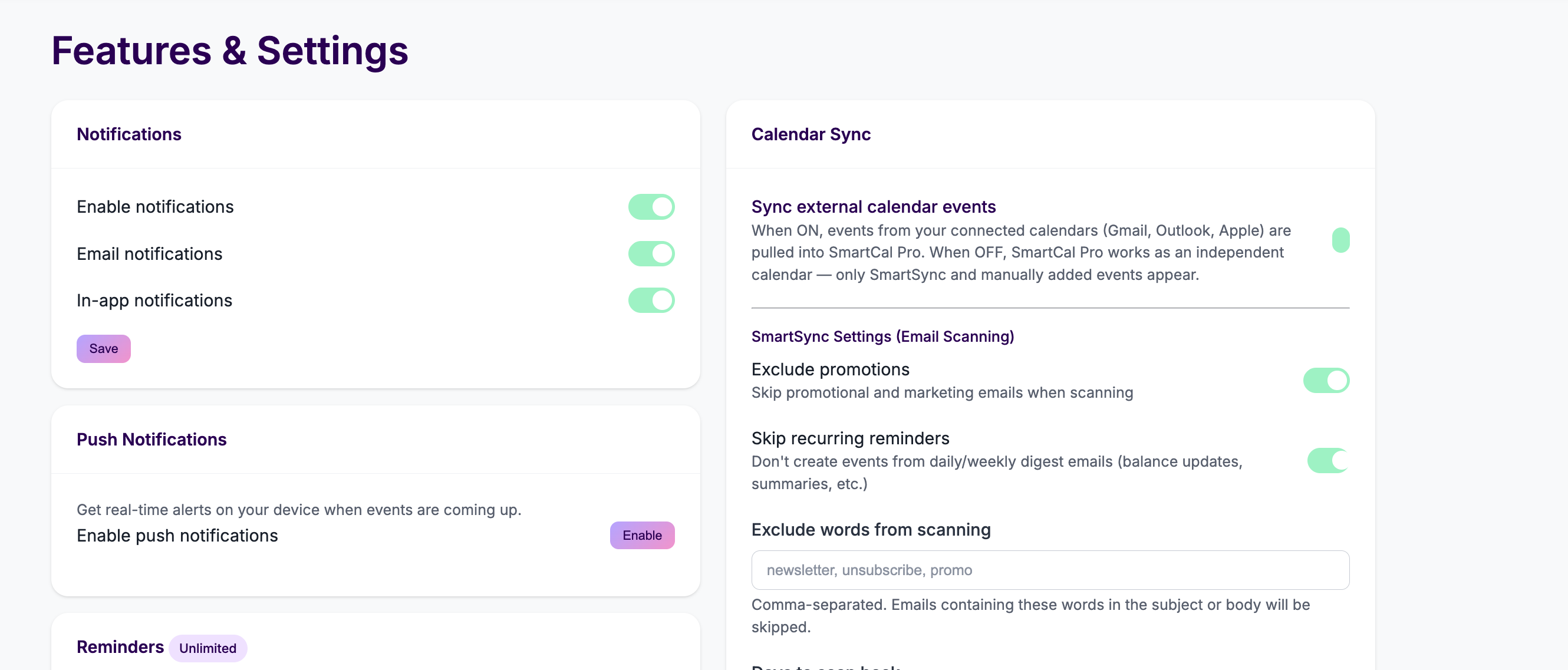Click 'Email notifications' label text
1568x670 pixels.
click(149, 254)
